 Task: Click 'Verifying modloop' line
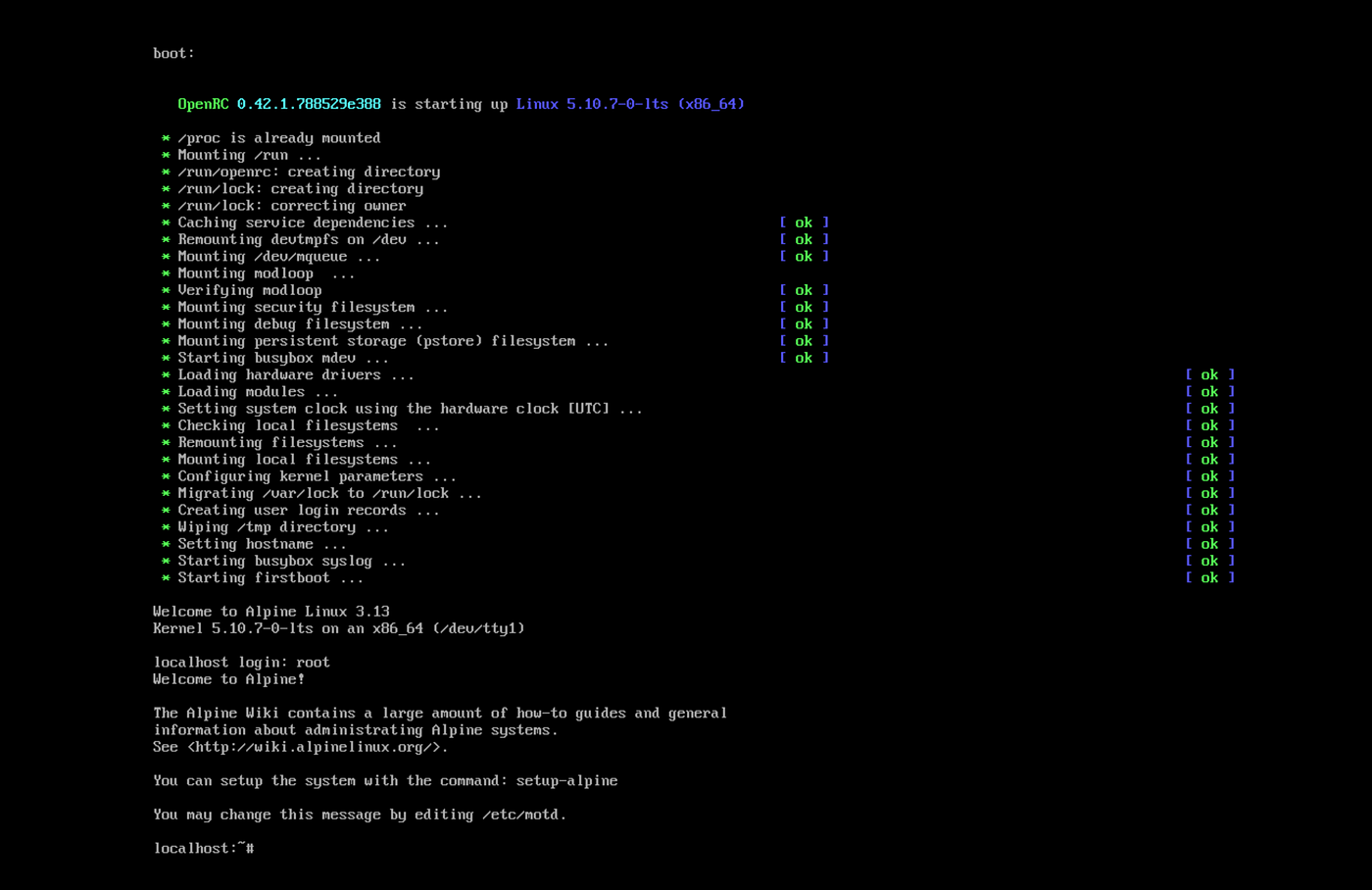coord(249,290)
